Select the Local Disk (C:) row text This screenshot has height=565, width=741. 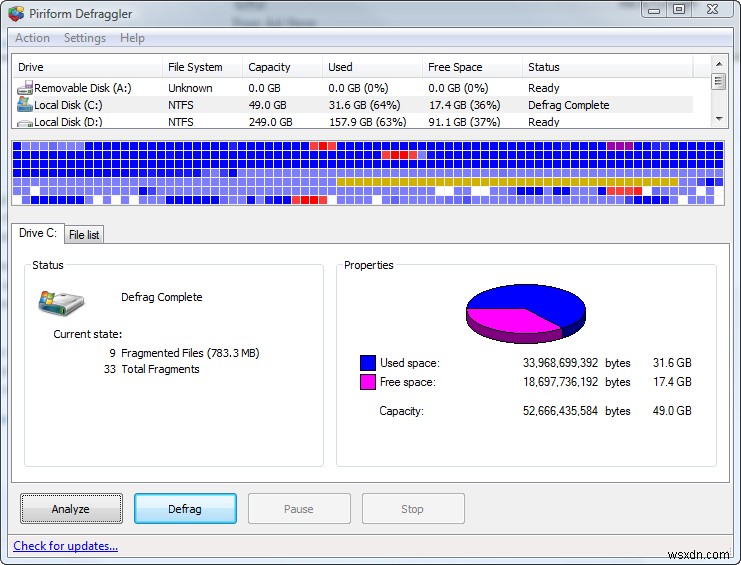68,105
